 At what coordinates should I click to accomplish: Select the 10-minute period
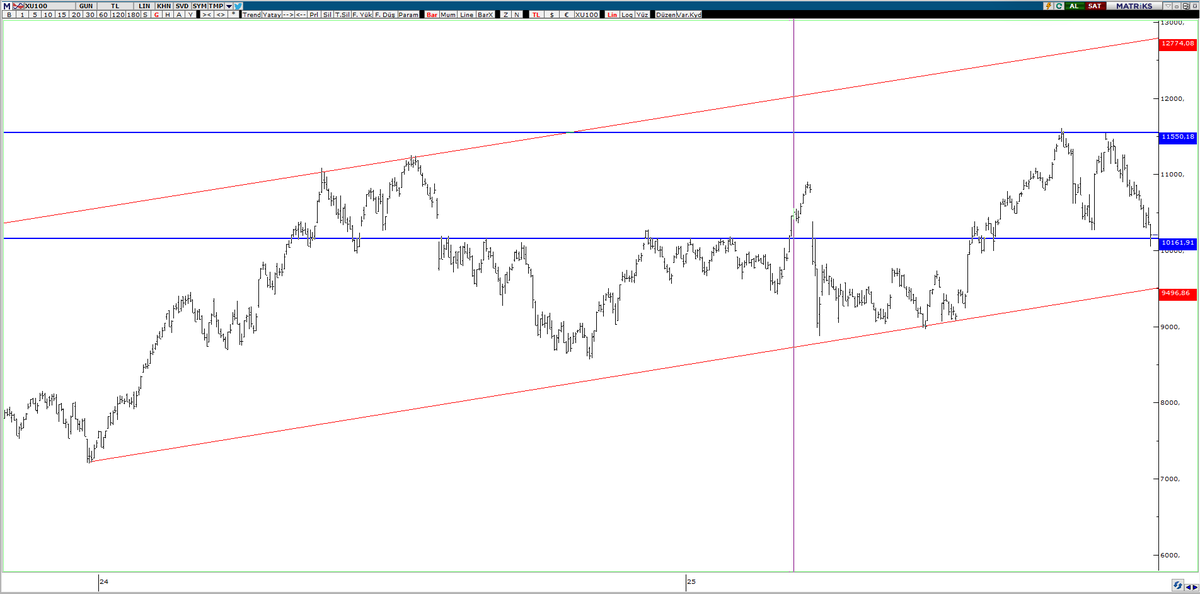coord(48,15)
